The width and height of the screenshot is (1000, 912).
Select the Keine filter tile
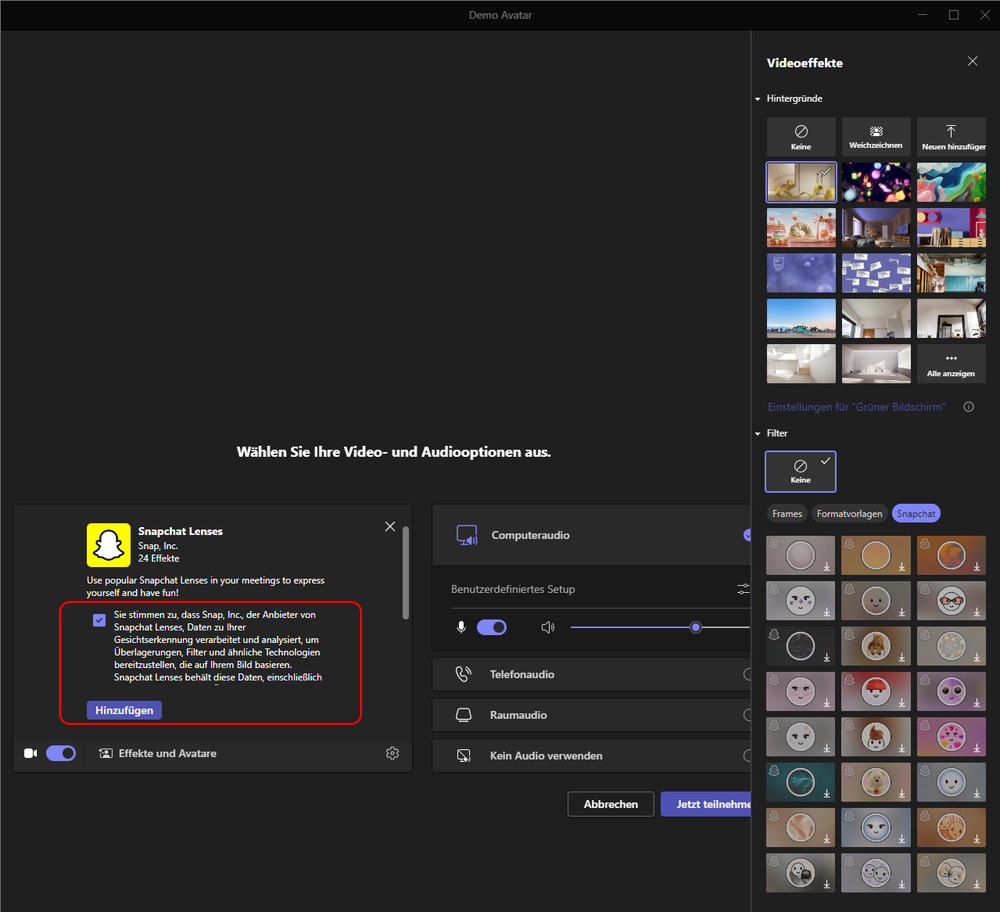tap(800, 471)
